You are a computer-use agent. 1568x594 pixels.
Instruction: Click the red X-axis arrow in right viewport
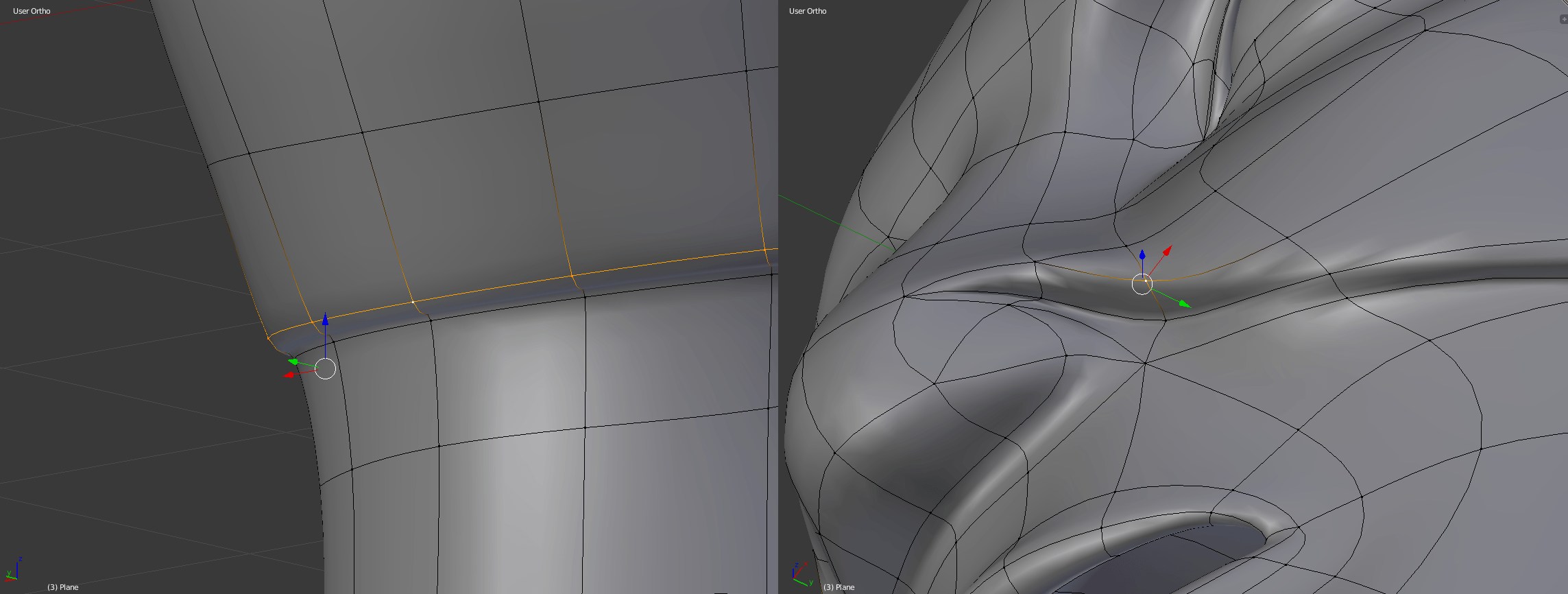(x=1167, y=250)
